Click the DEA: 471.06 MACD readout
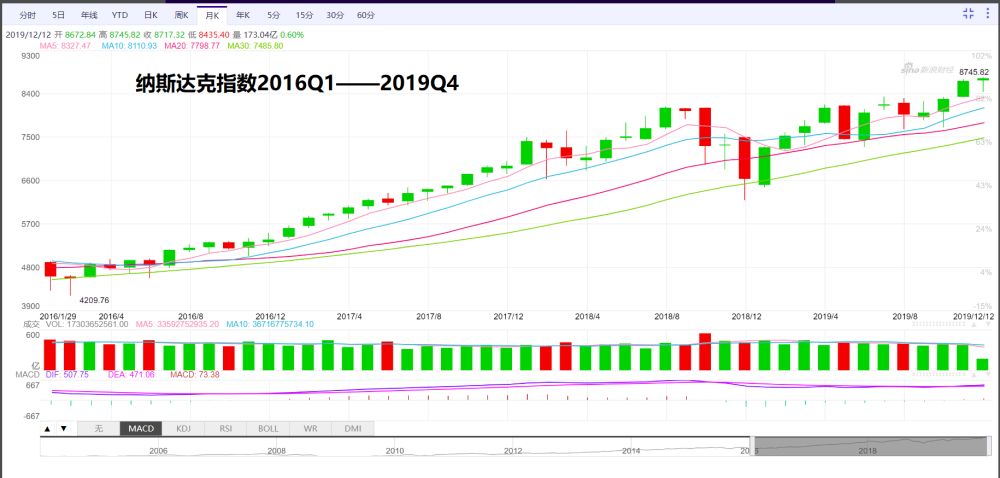 pyautogui.click(x=131, y=375)
